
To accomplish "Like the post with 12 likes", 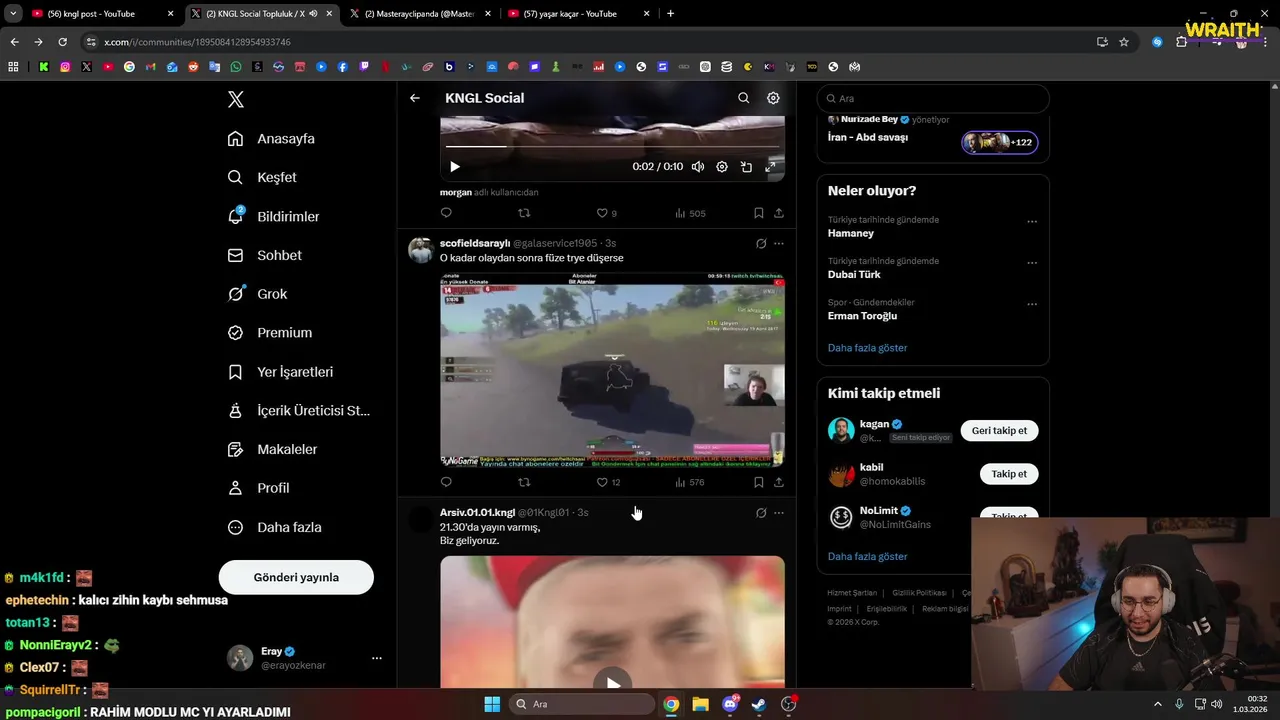I will [x=608, y=482].
